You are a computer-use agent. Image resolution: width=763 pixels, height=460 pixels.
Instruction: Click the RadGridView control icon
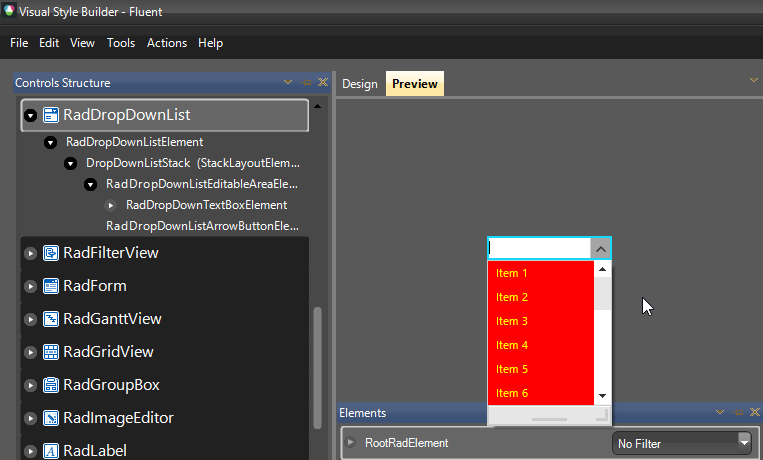(x=50, y=353)
